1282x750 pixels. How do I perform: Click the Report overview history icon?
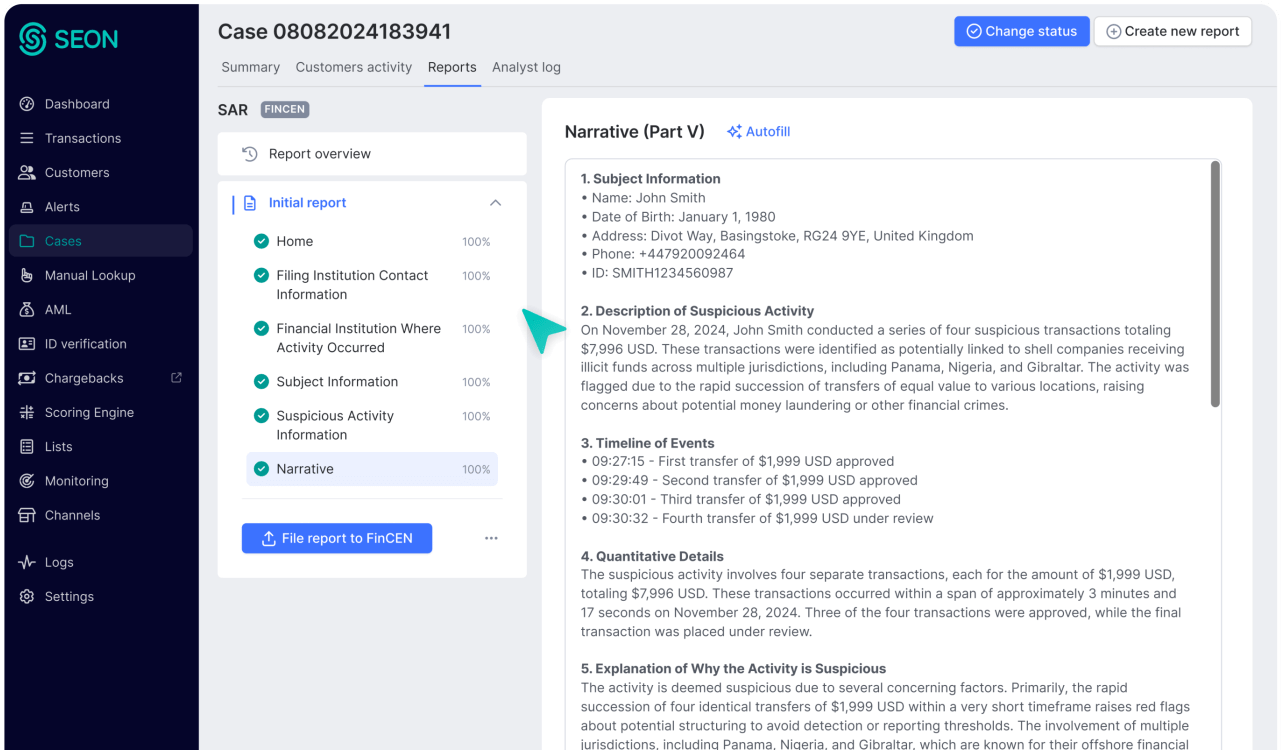pyautogui.click(x=250, y=154)
